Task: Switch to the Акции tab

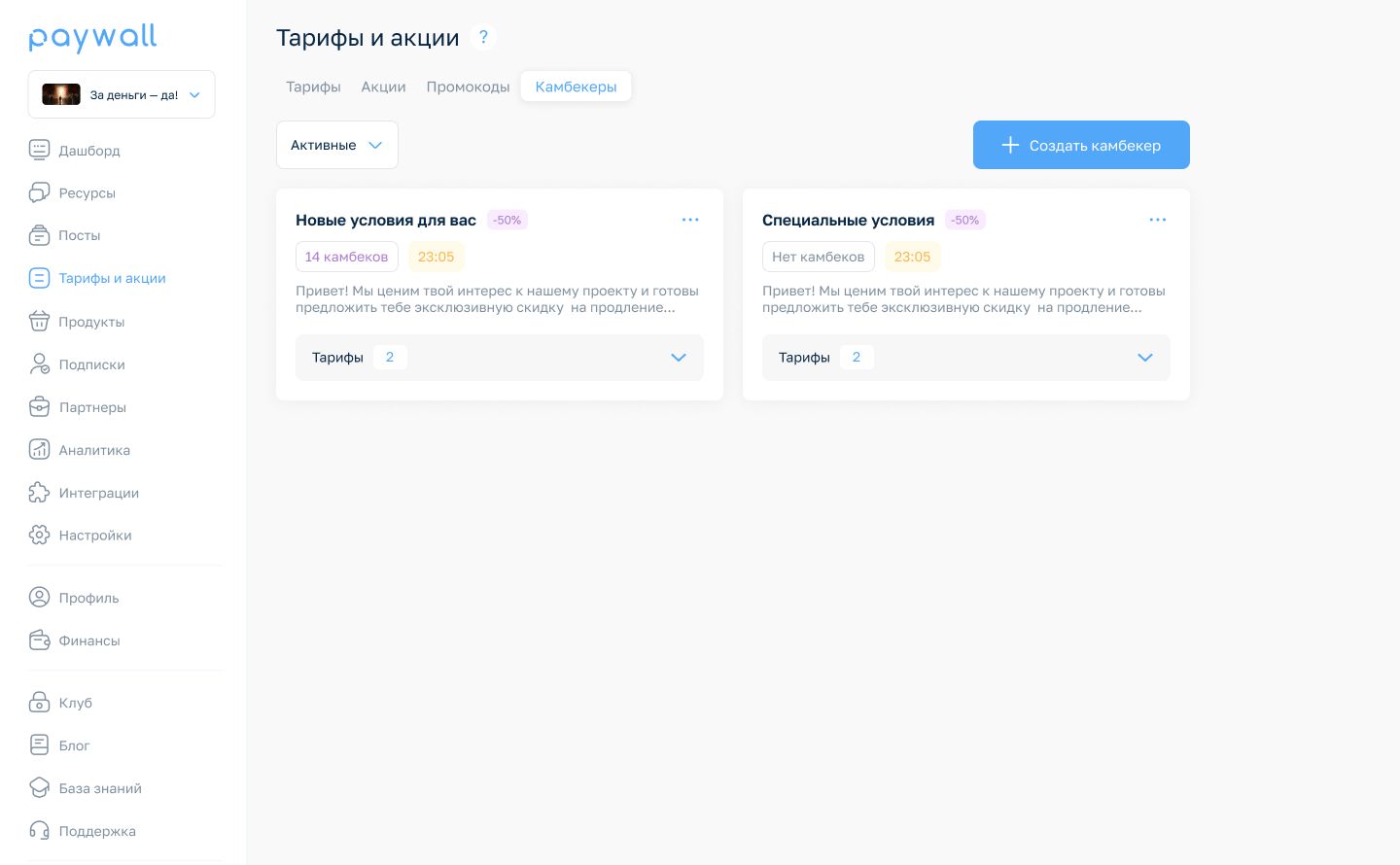Action: pos(383,86)
